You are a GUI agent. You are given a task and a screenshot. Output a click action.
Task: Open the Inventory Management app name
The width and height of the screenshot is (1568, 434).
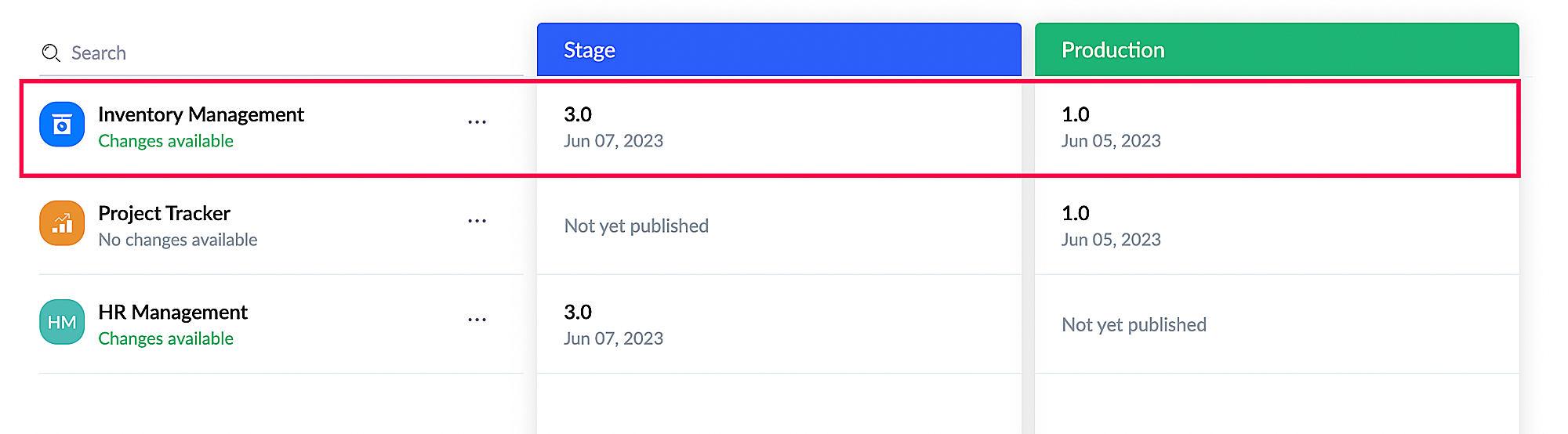tap(201, 114)
